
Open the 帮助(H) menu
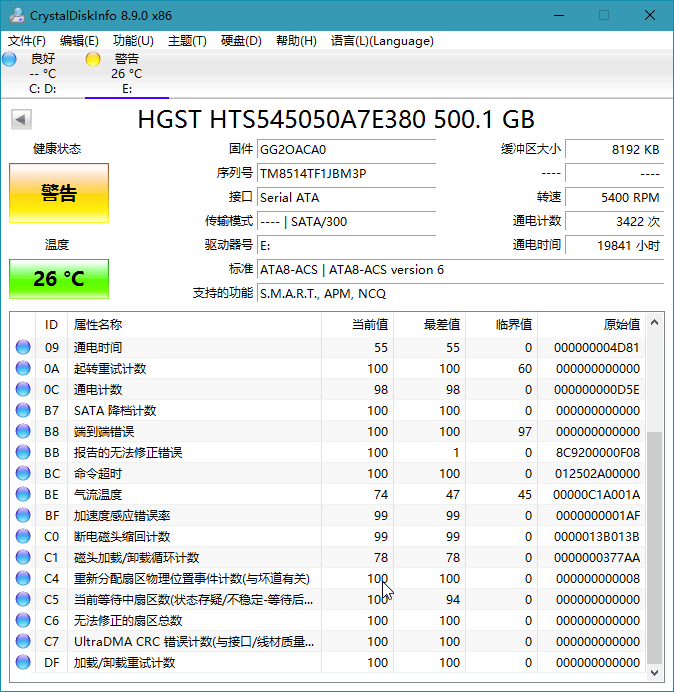(x=296, y=41)
